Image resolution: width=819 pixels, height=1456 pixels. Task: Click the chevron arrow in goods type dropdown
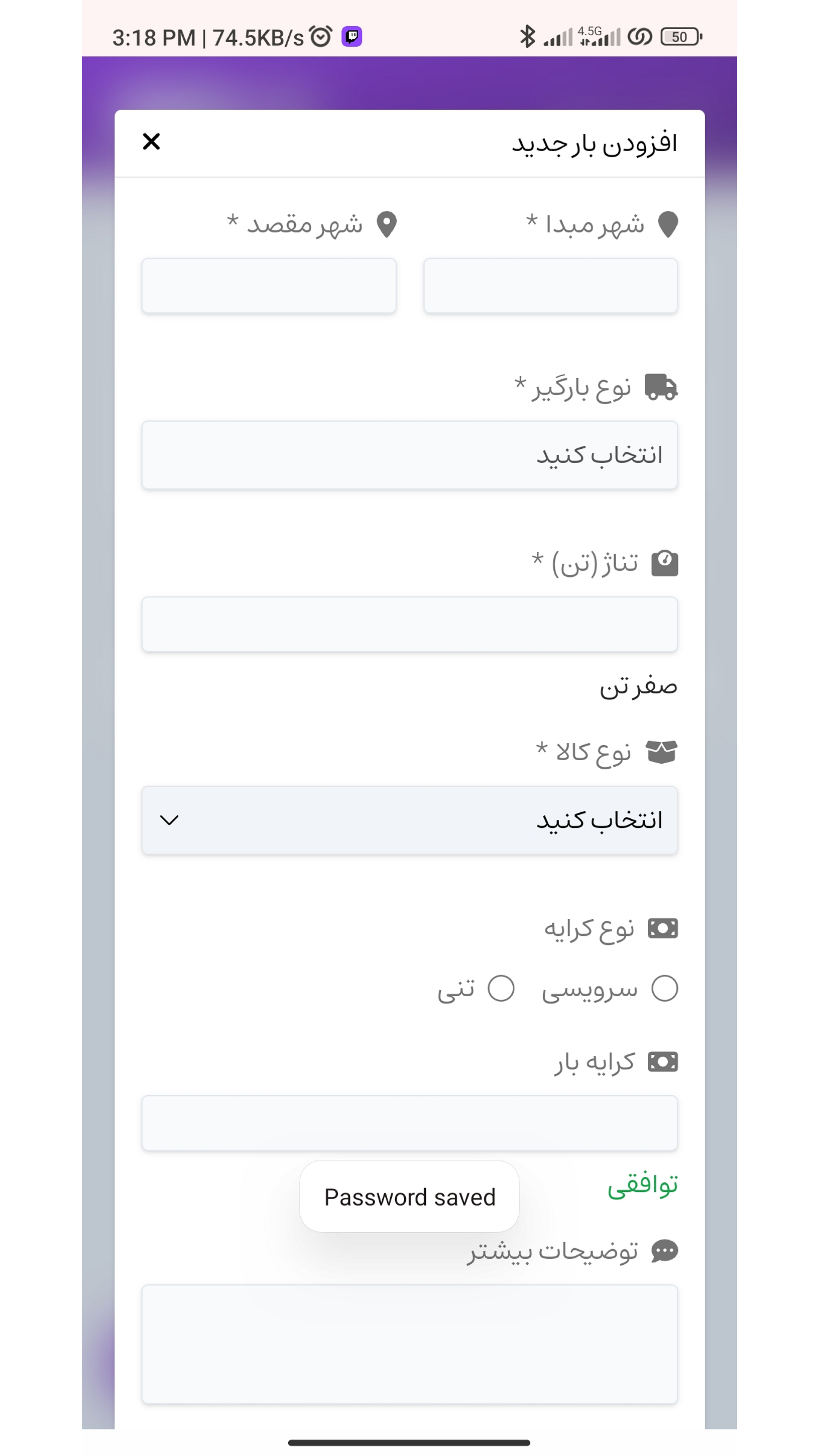169,820
